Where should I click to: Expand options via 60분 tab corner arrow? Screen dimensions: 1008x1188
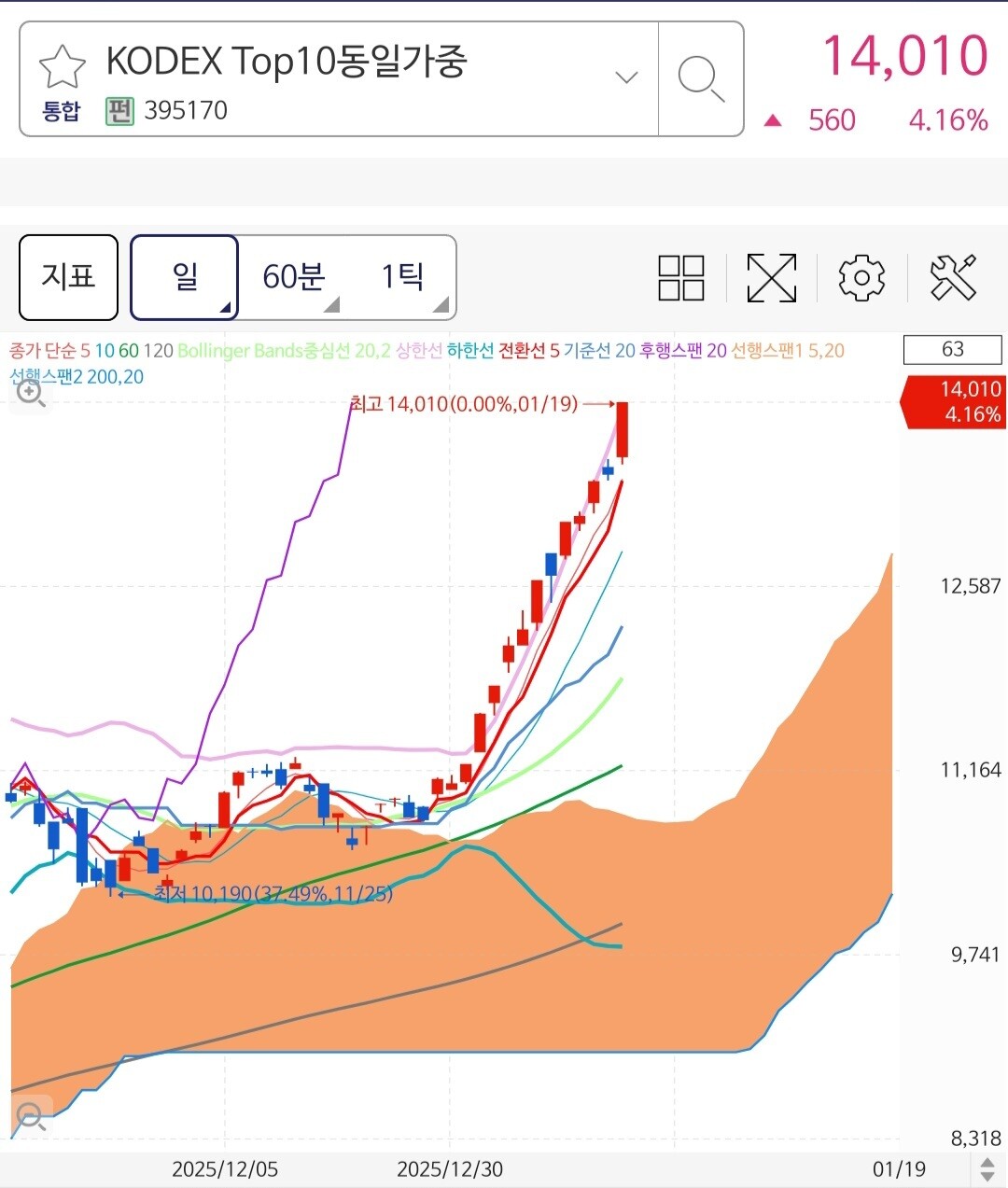[331, 305]
